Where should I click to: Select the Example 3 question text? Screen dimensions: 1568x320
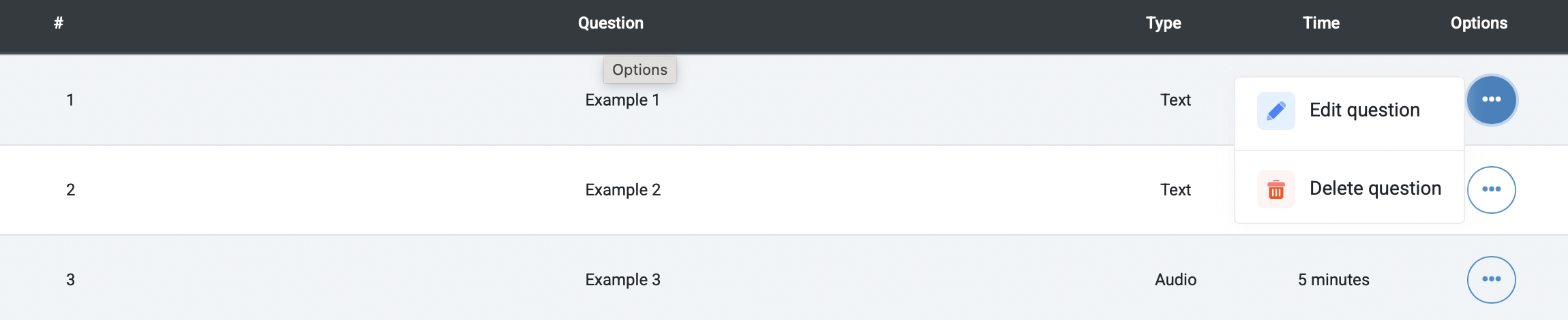pyautogui.click(x=623, y=280)
